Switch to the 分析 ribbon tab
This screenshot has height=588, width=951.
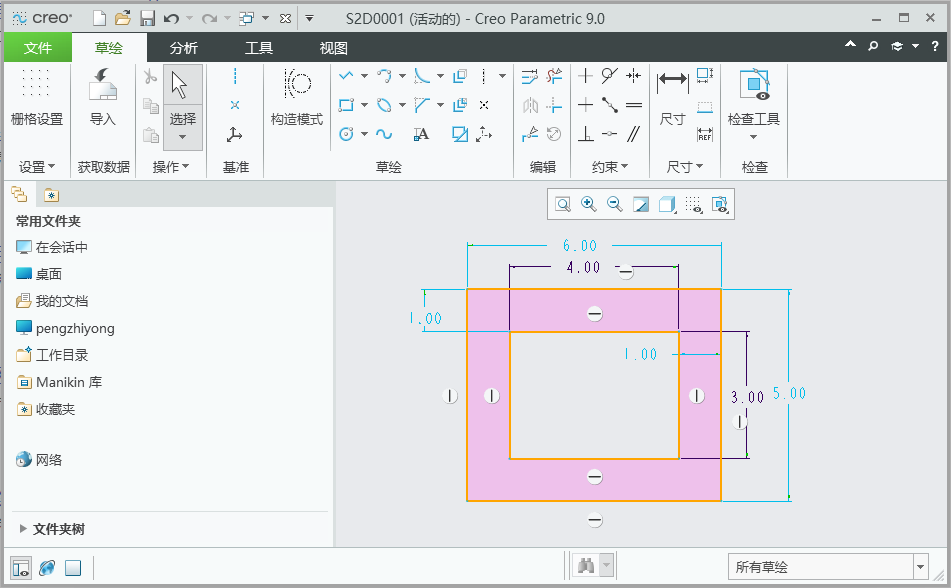[x=184, y=48]
